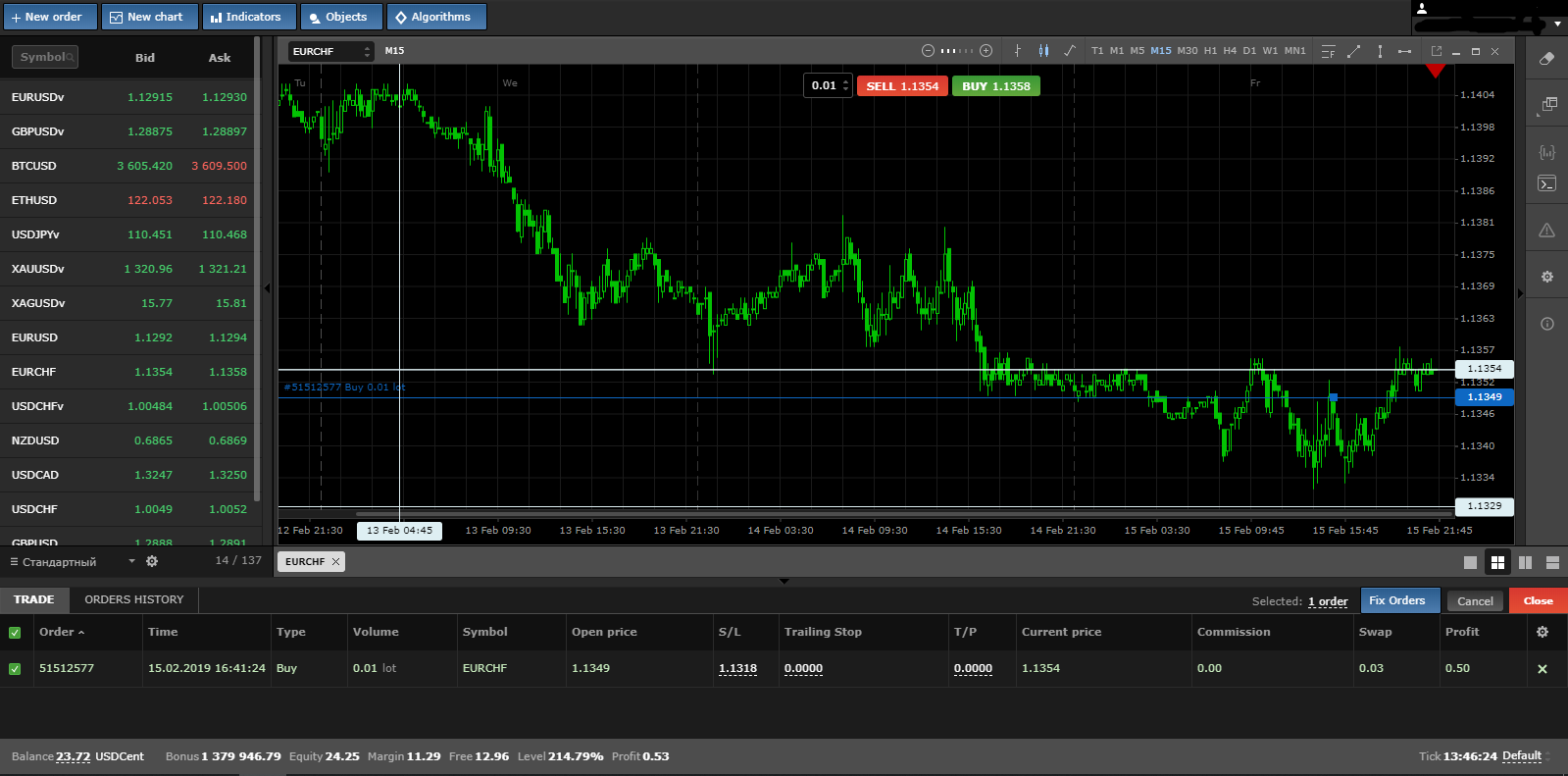Open the terminal console icon in sidebar

(1547, 183)
